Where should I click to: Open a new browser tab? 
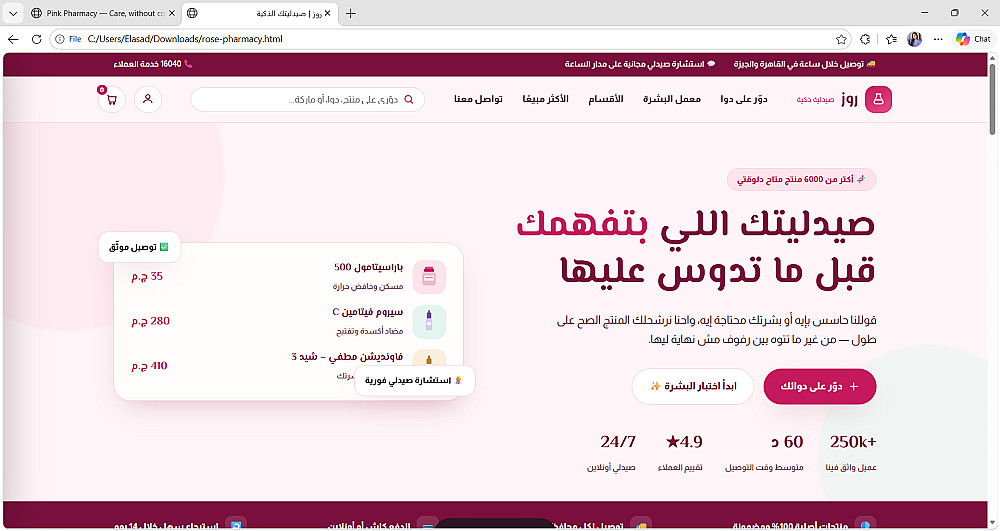(x=350, y=13)
